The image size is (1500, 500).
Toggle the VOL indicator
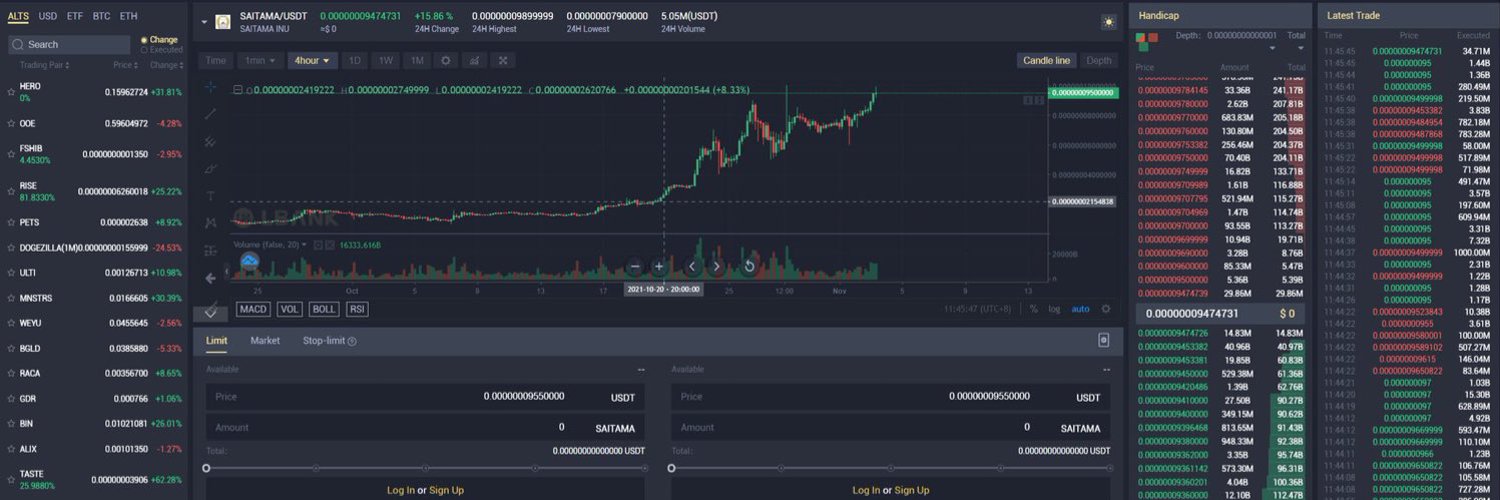click(290, 309)
